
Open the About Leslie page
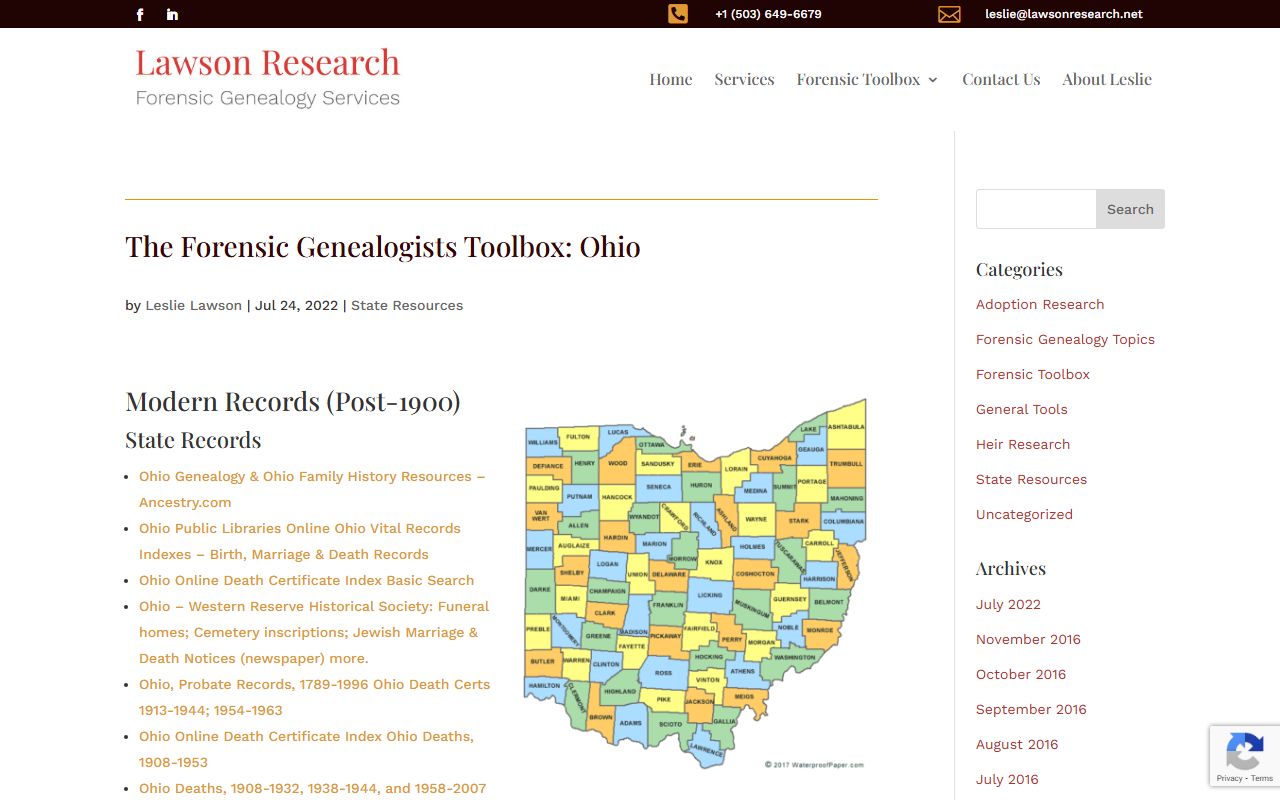click(1107, 79)
